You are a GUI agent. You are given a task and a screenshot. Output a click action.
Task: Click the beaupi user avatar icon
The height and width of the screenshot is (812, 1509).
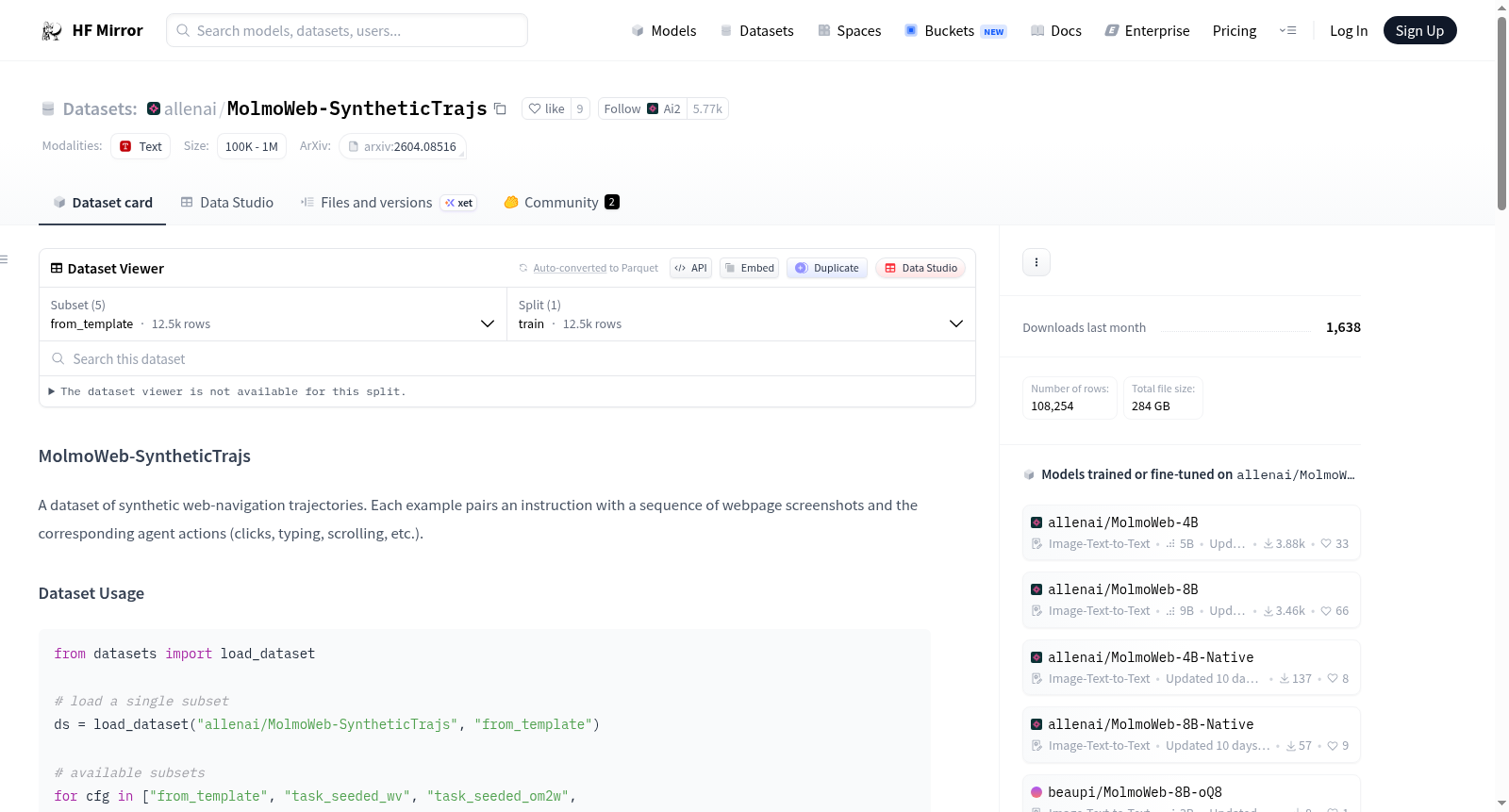point(1036,792)
